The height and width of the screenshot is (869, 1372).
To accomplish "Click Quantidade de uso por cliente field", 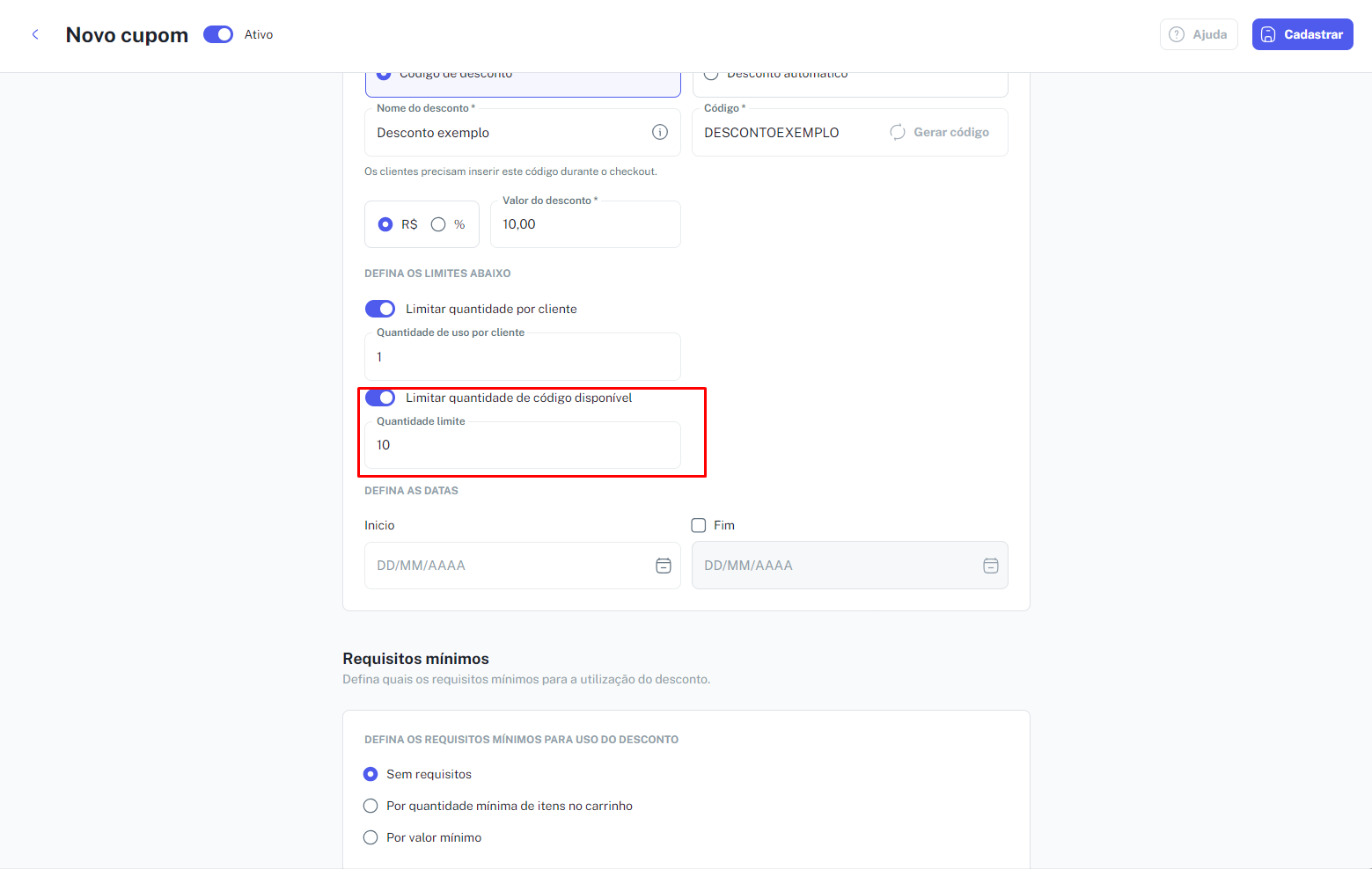I will point(523,356).
